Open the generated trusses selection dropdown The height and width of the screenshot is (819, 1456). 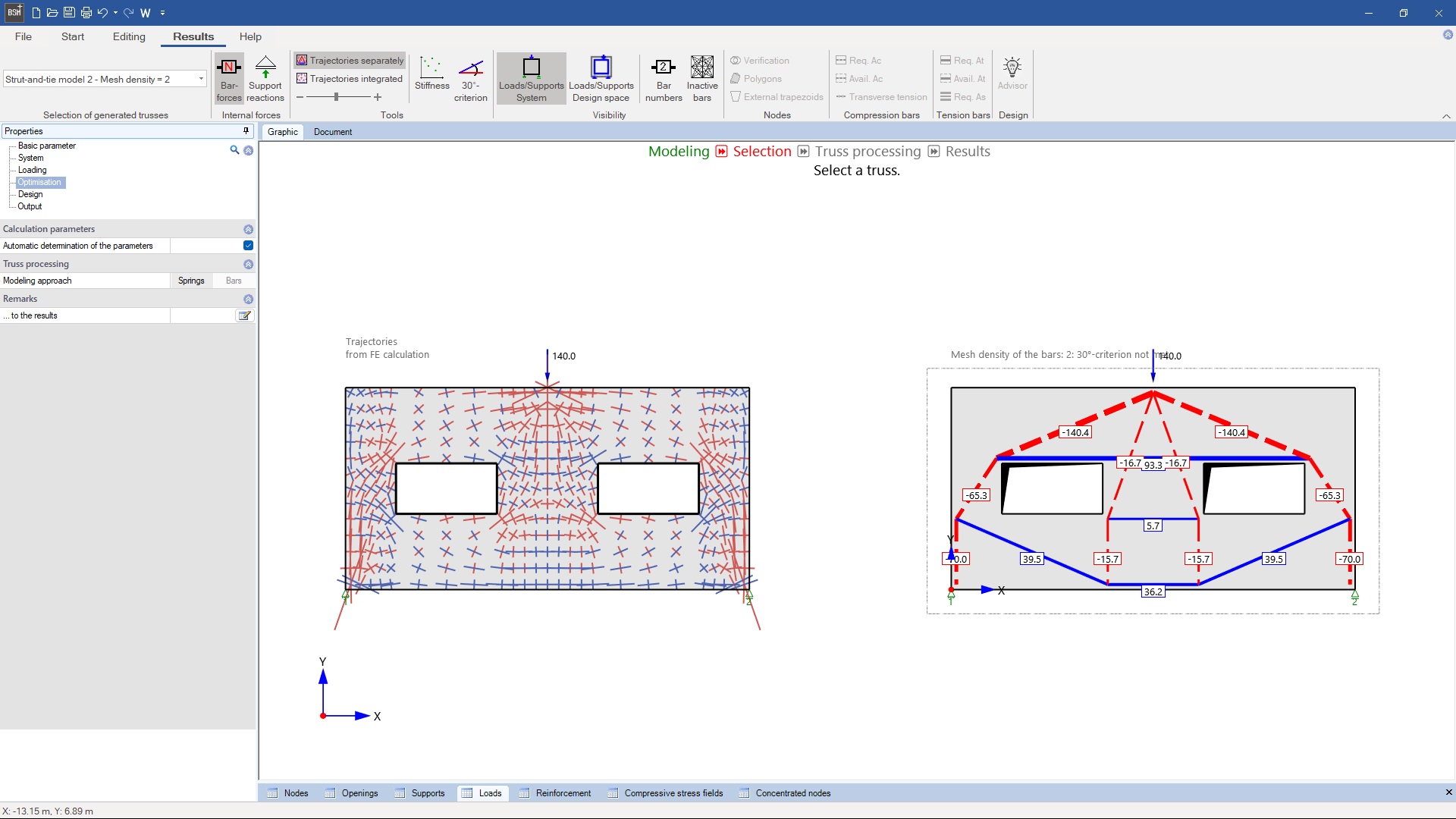(199, 78)
